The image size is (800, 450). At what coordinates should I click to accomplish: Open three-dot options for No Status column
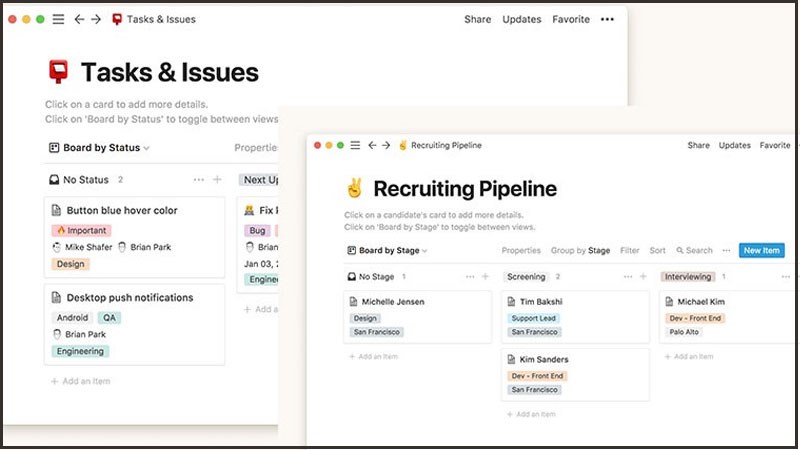(x=198, y=180)
